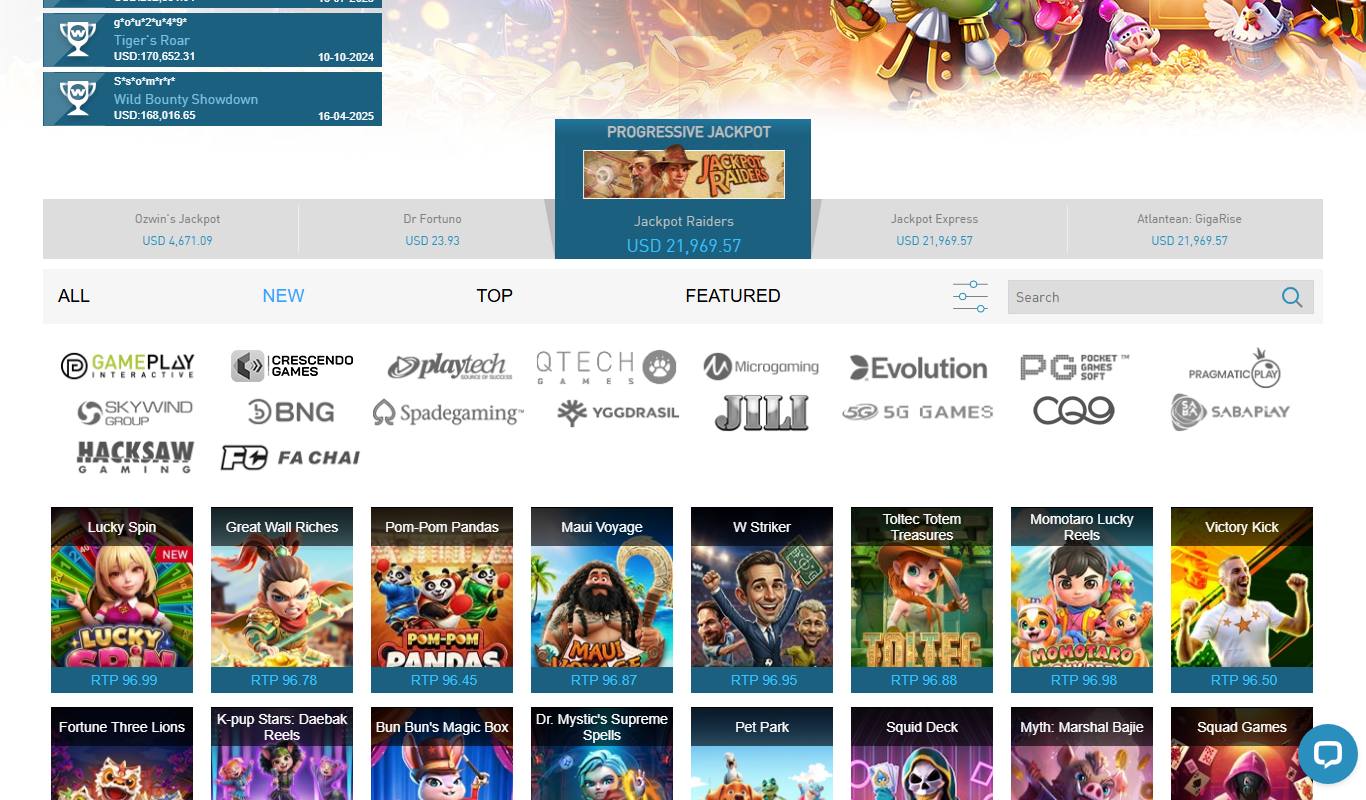Select the Fa Chai provider logo
Screen dimensions: 1366x800
290,458
